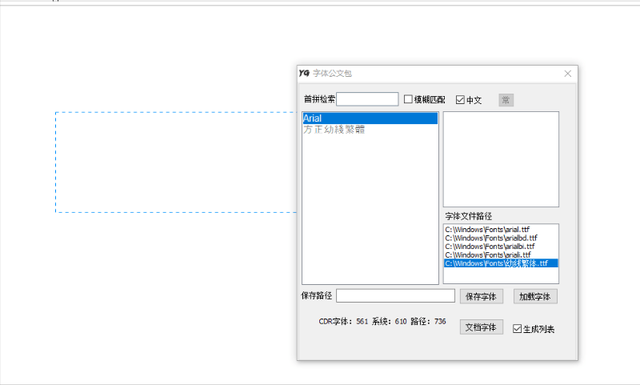Click the gray 常 button

(x=506, y=100)
